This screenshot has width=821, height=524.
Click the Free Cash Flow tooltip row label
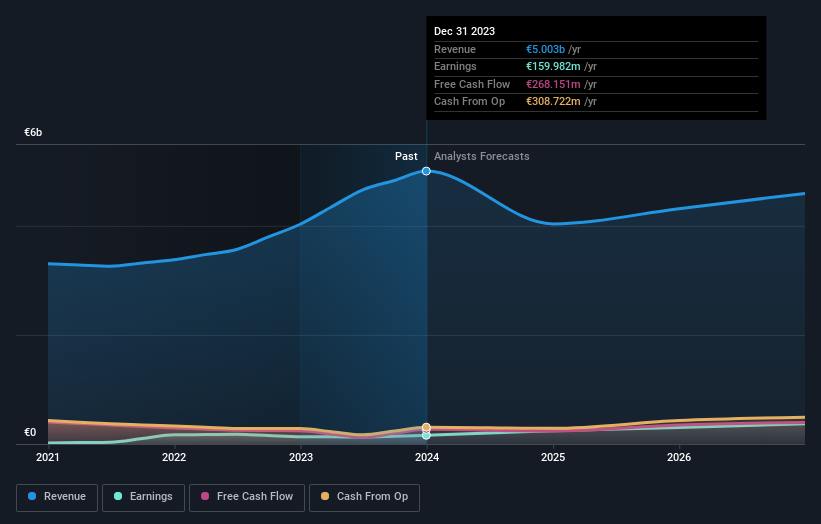tap(472, 84)
